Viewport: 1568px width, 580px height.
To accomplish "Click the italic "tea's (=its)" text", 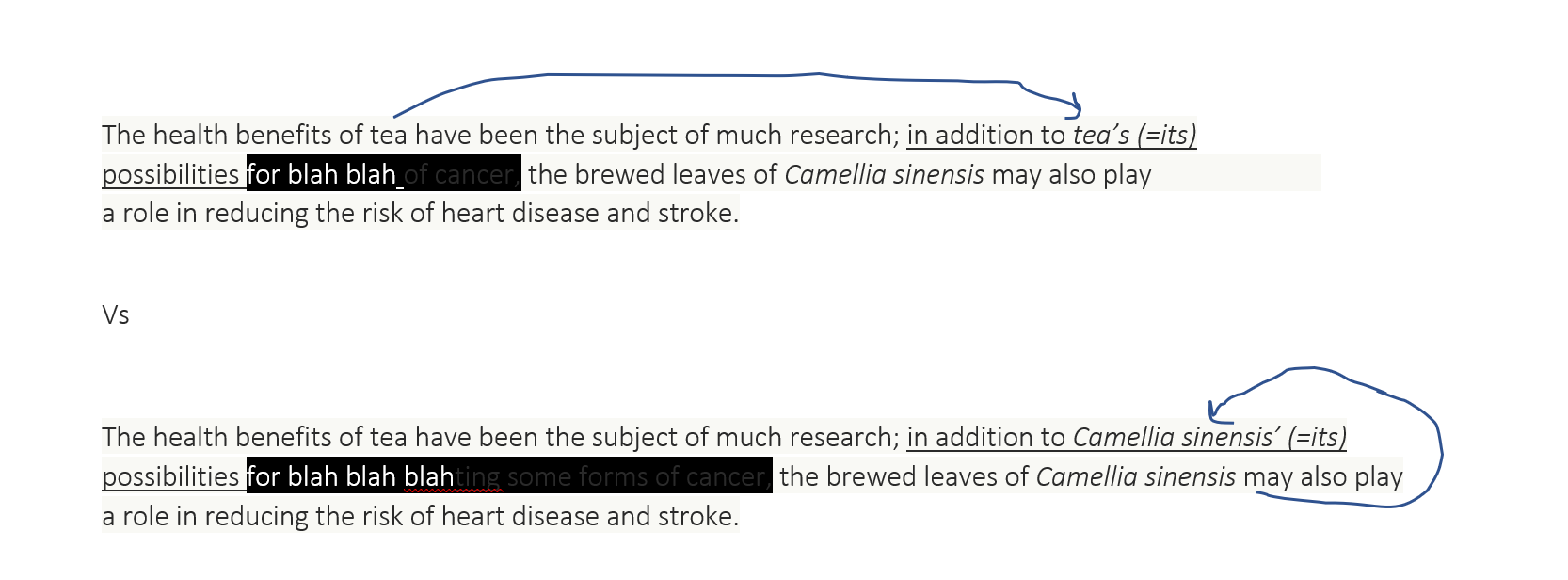I will [x=1134, y=136].
